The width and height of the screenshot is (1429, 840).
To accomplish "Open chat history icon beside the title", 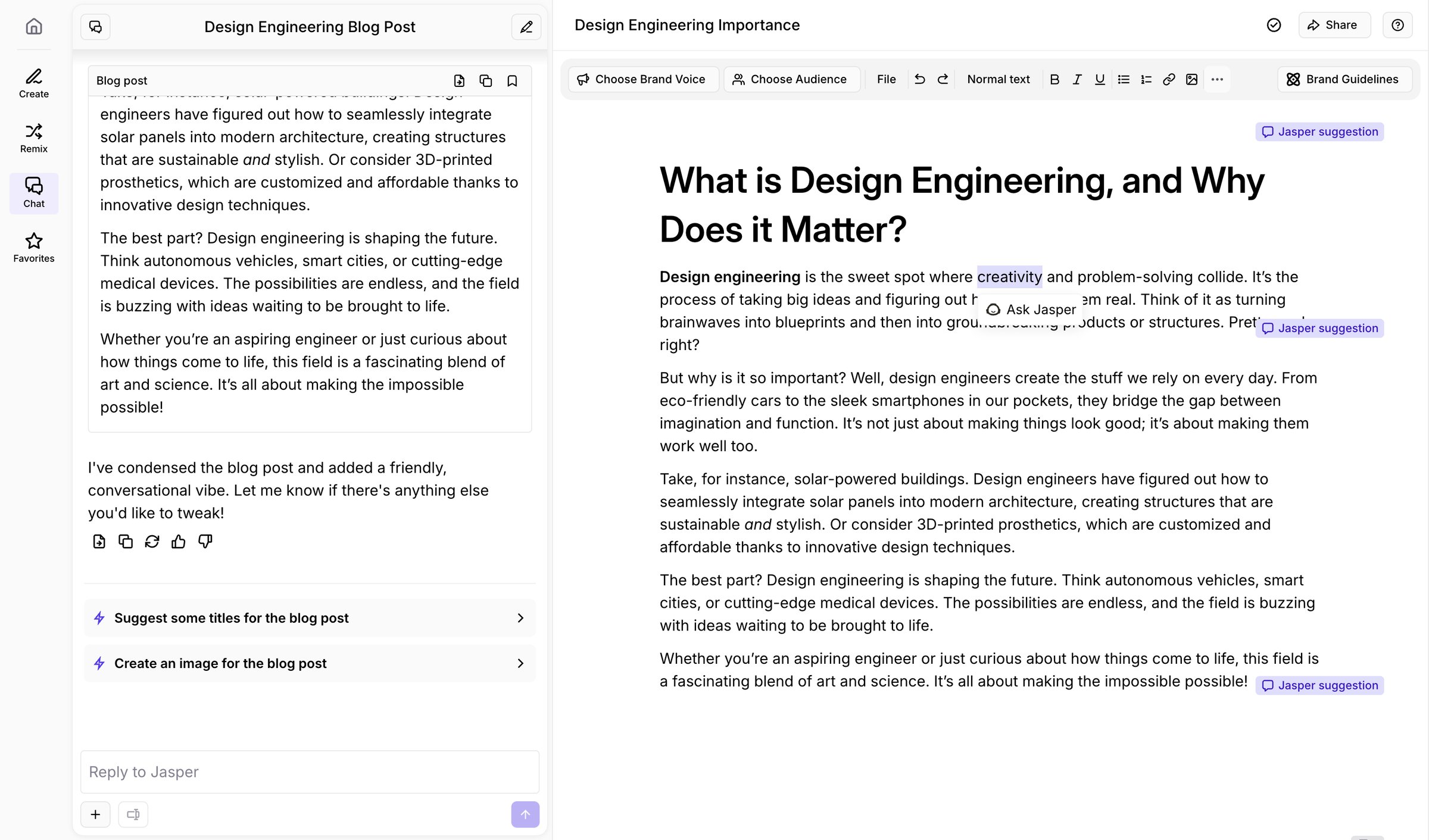I will tap(95, 27).
